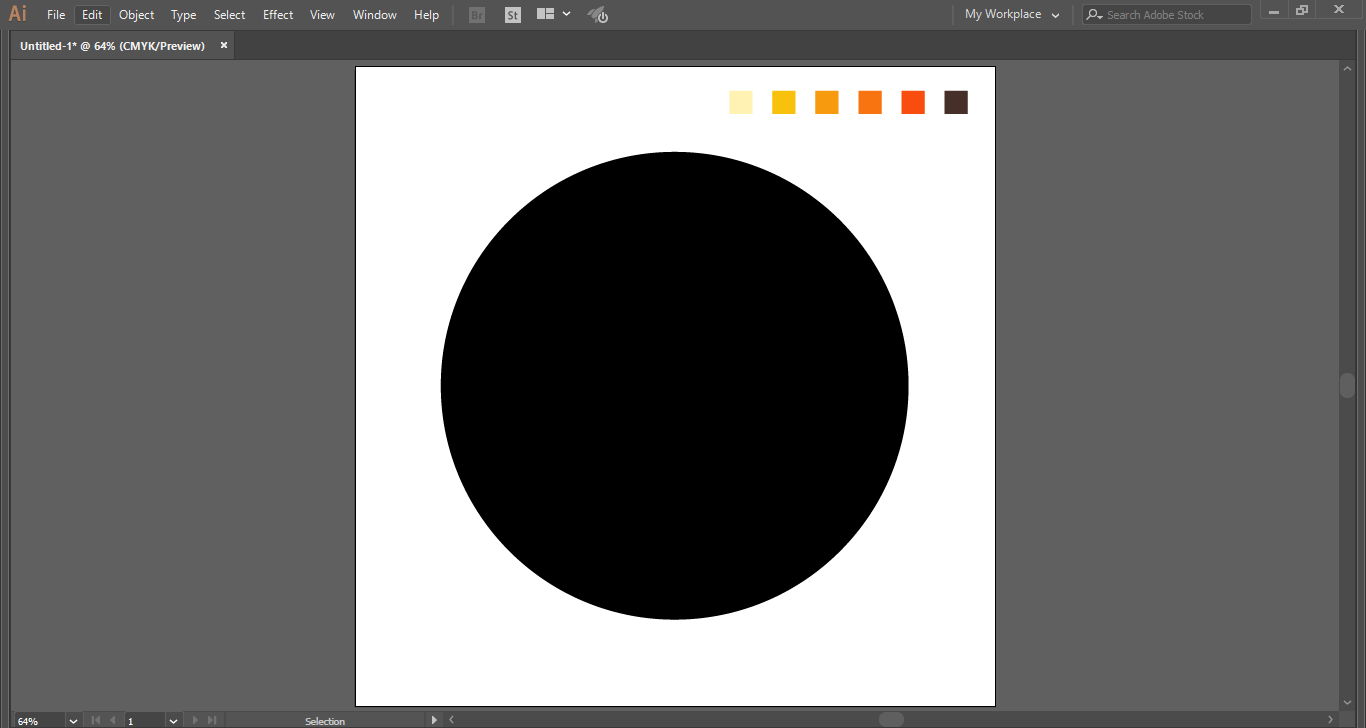
Task: Expand the zoom level dropdown
Action: click(x=73, y=721)
